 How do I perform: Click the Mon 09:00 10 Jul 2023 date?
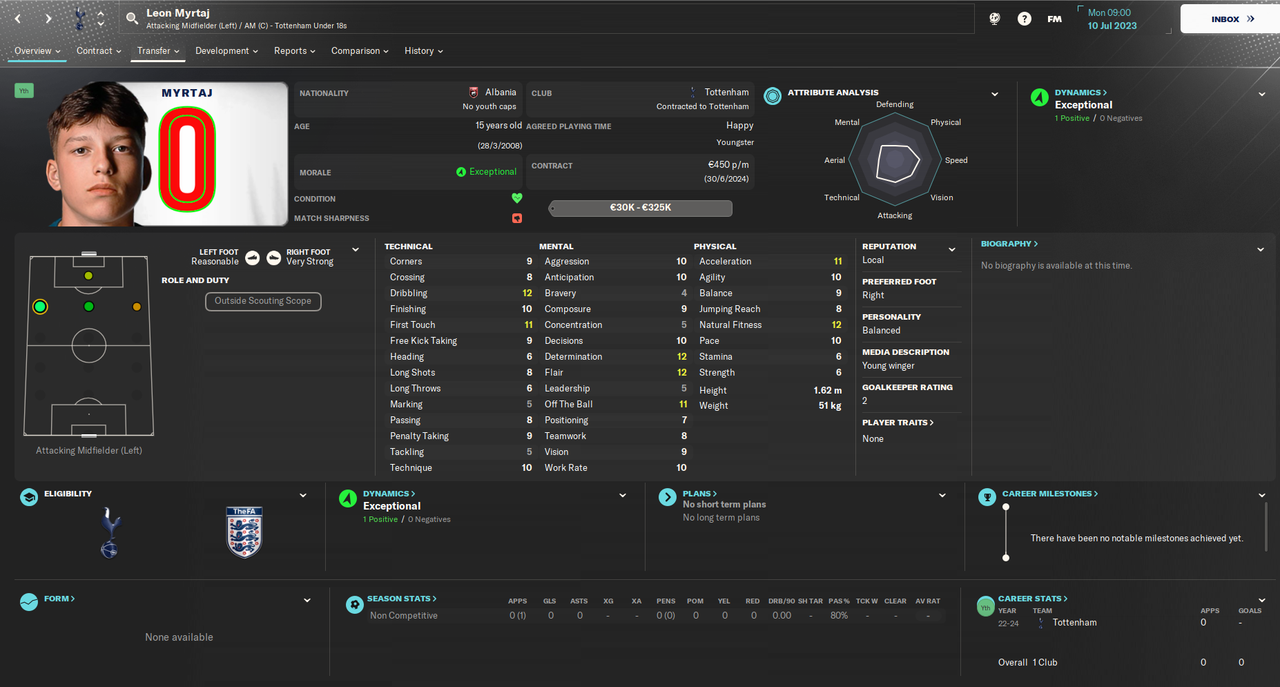coord(1112,19)
